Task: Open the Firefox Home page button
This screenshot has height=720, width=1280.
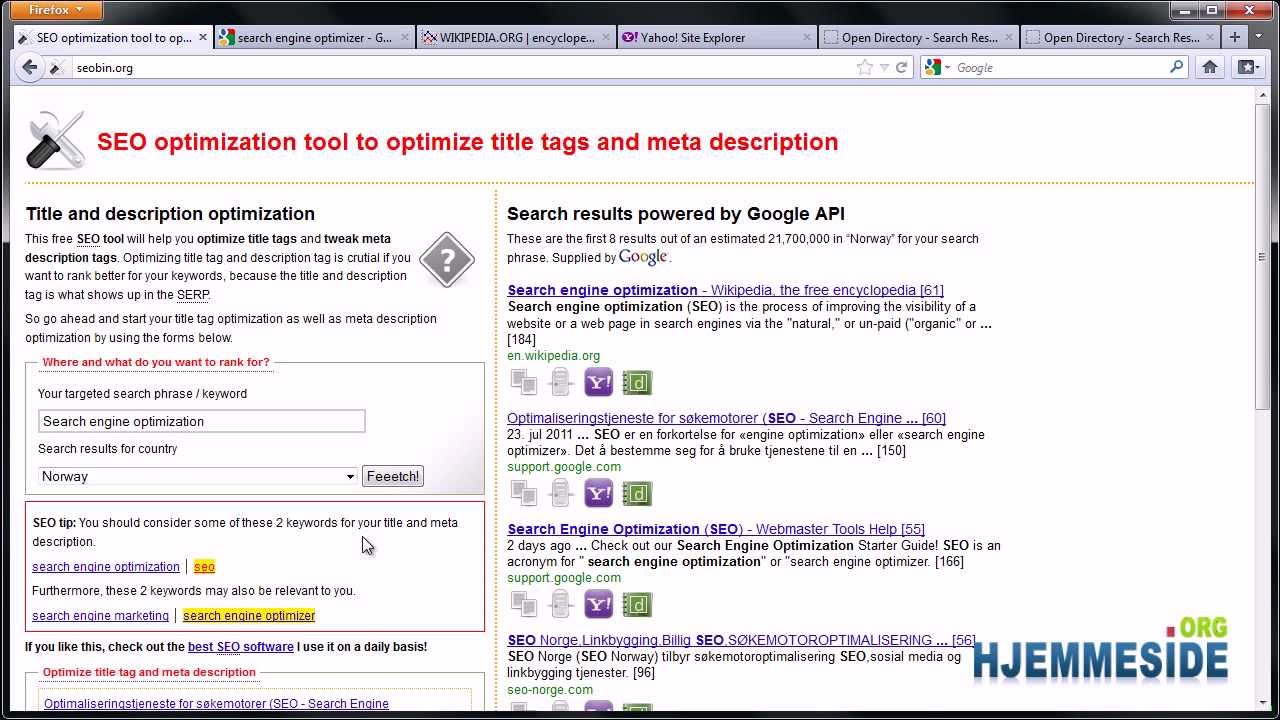Action: point(1210,68)
